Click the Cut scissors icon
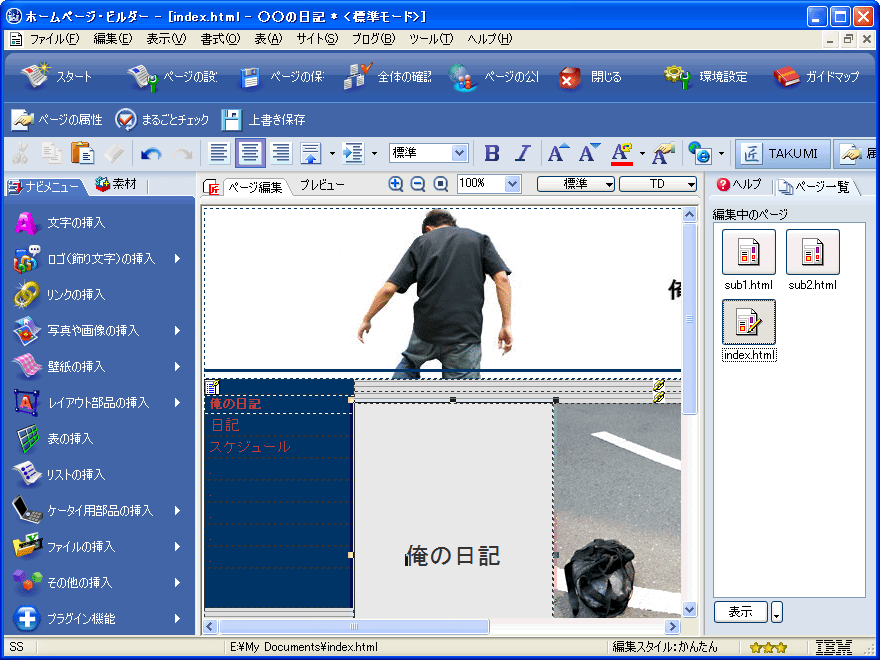Viewport: 880px width, 660px height. [21, 153]
